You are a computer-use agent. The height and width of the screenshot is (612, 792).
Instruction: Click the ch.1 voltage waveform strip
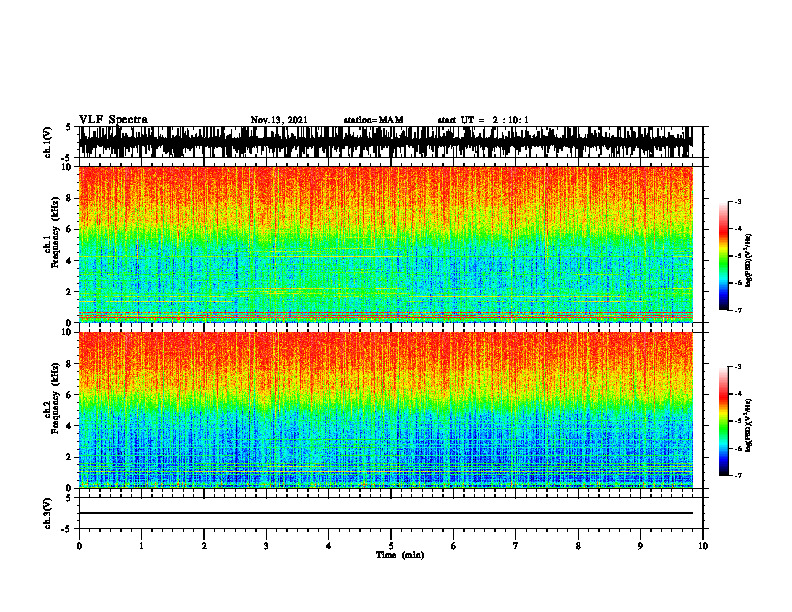click(385, 142)
